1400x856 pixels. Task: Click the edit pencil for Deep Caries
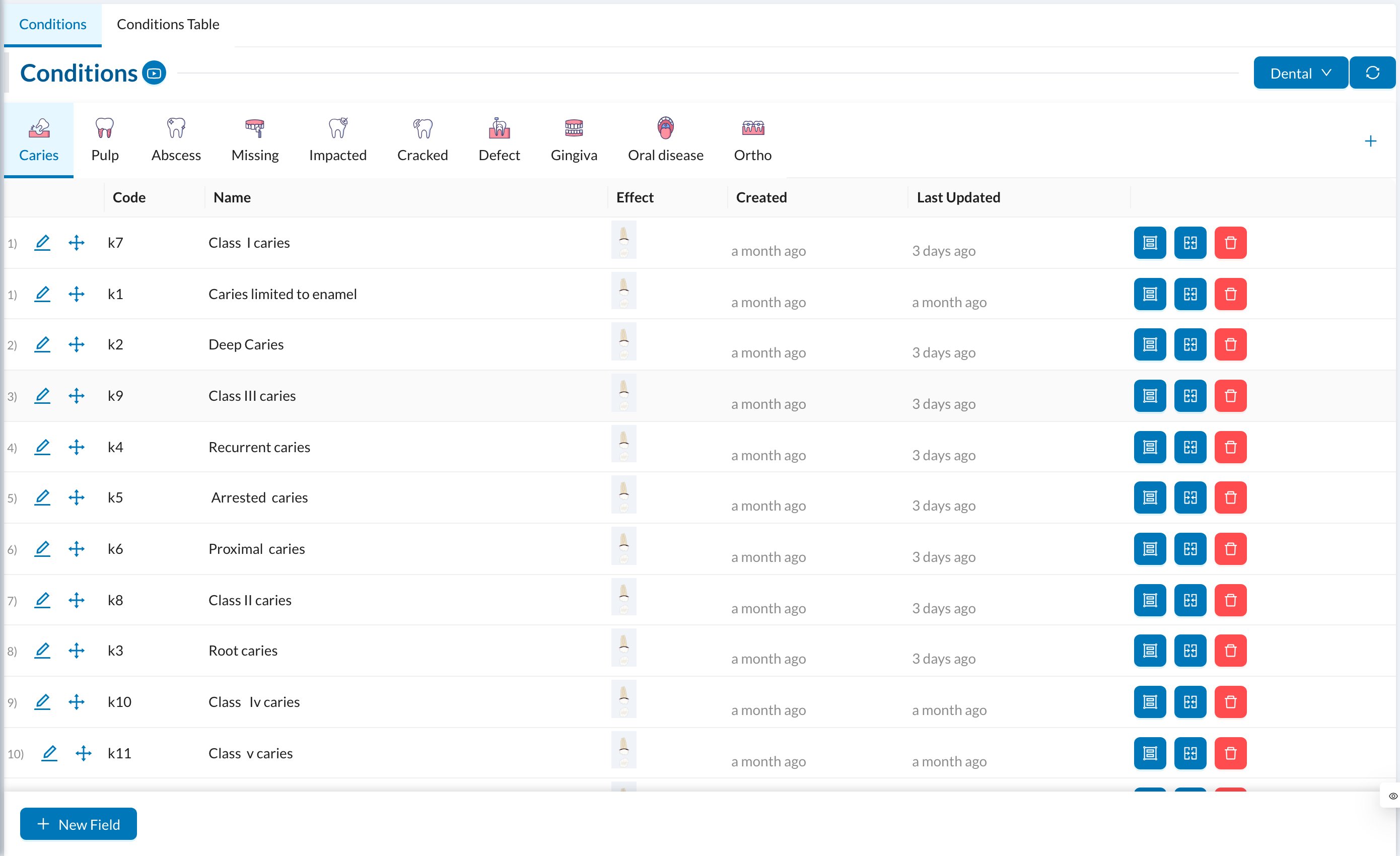pos(42,345)
